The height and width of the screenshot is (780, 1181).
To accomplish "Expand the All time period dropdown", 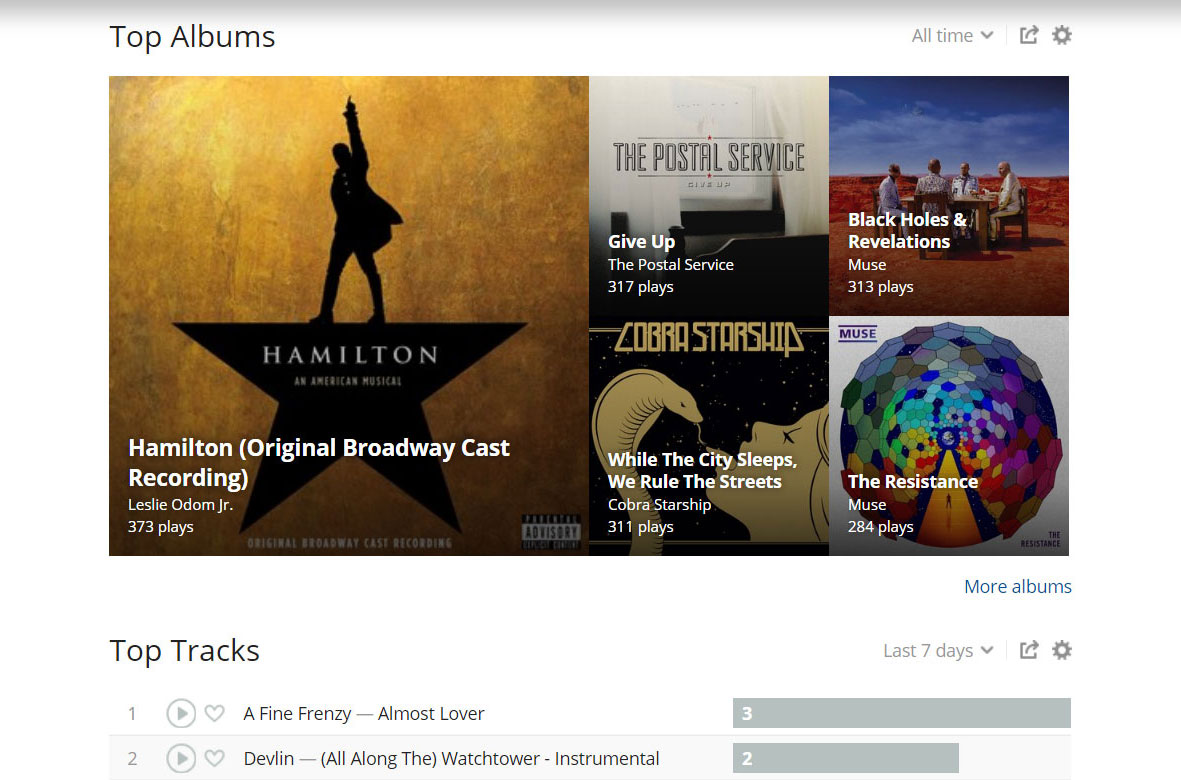I will tap(952, 36).
